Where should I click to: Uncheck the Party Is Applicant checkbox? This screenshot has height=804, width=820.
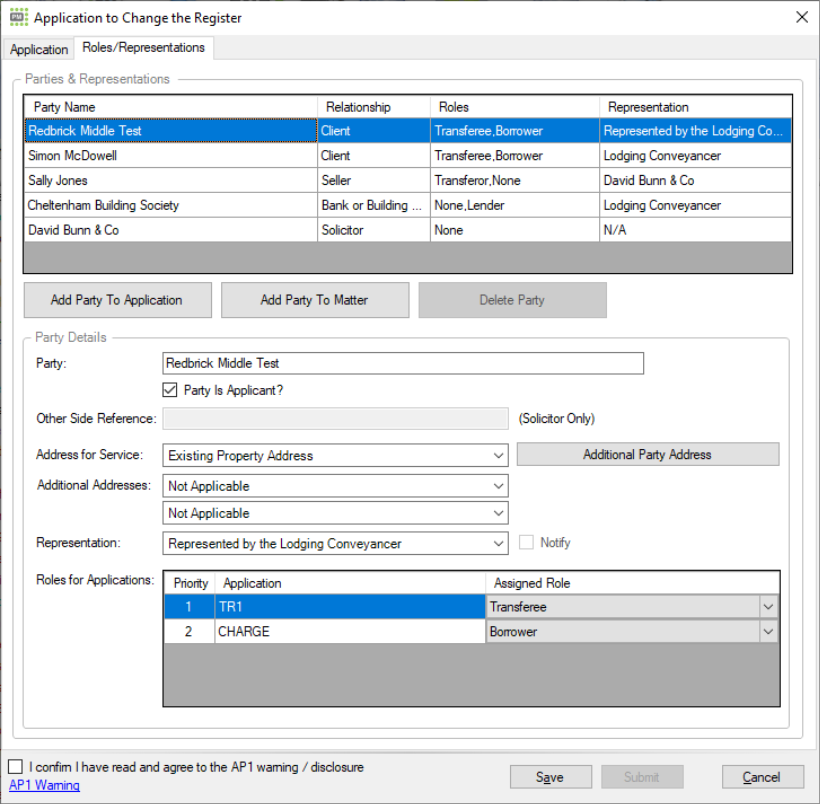170,390
